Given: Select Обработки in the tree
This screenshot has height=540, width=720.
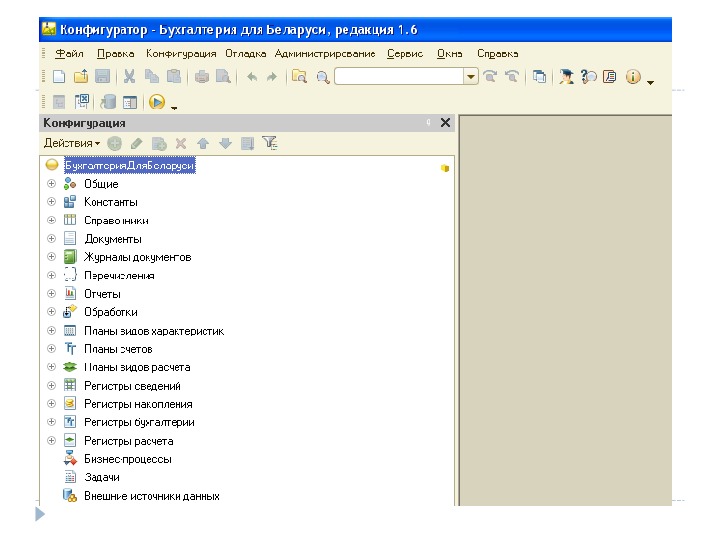Looking at the screenshot, I should click(111, 312).
